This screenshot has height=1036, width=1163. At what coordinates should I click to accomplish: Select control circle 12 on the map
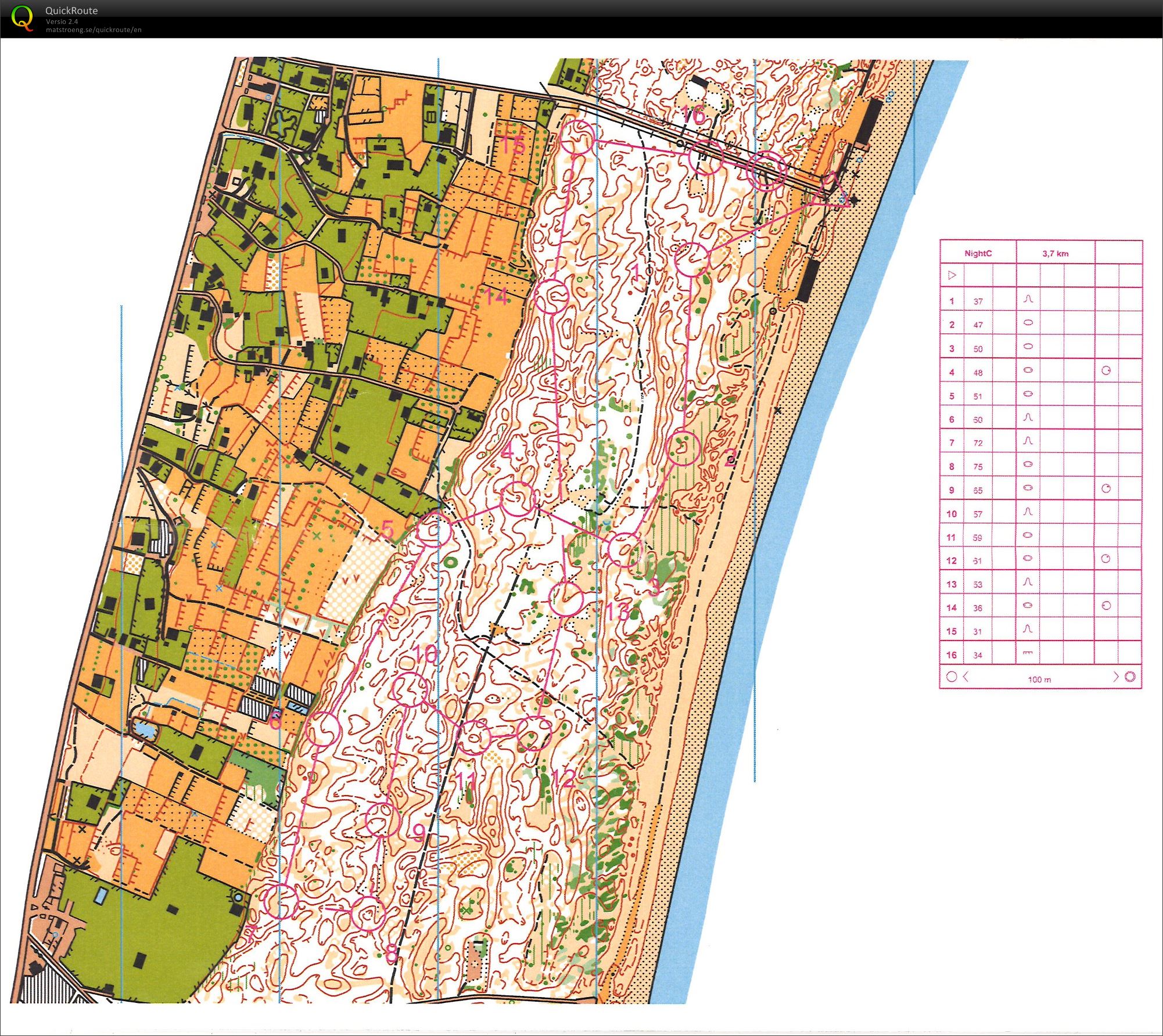tap(534, 733)
